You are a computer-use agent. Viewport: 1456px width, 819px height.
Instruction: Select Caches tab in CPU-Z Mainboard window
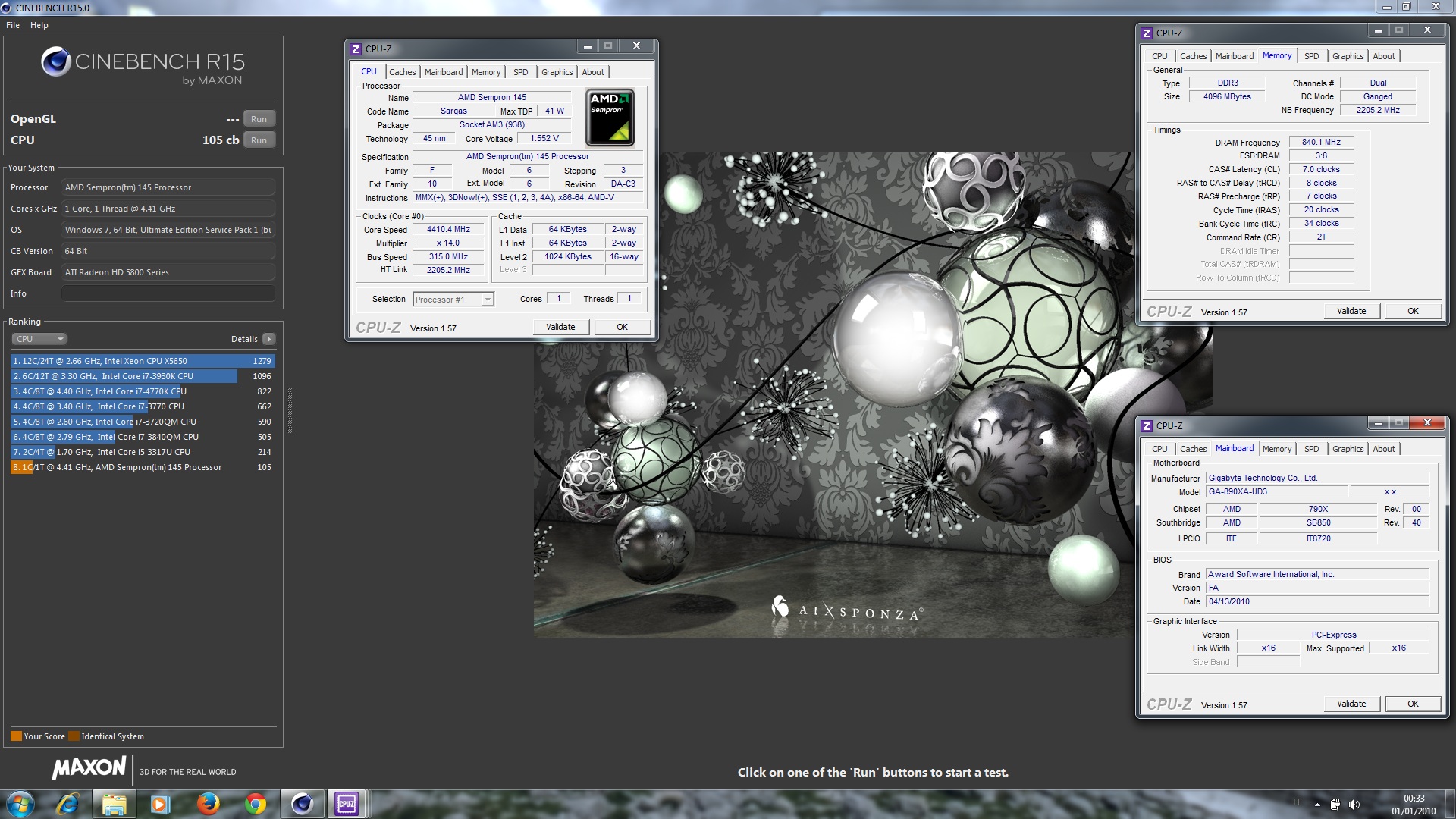tap(1193, 449)
